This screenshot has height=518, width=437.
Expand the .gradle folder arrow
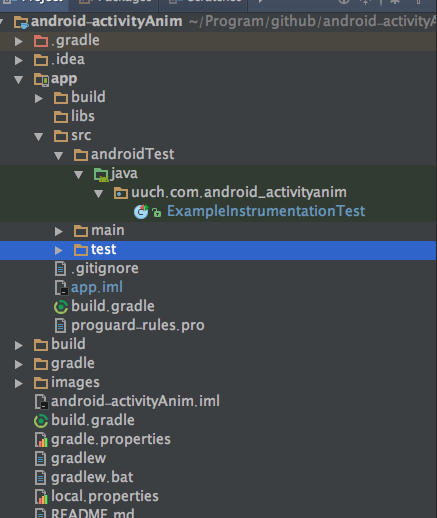coord(19,41)
